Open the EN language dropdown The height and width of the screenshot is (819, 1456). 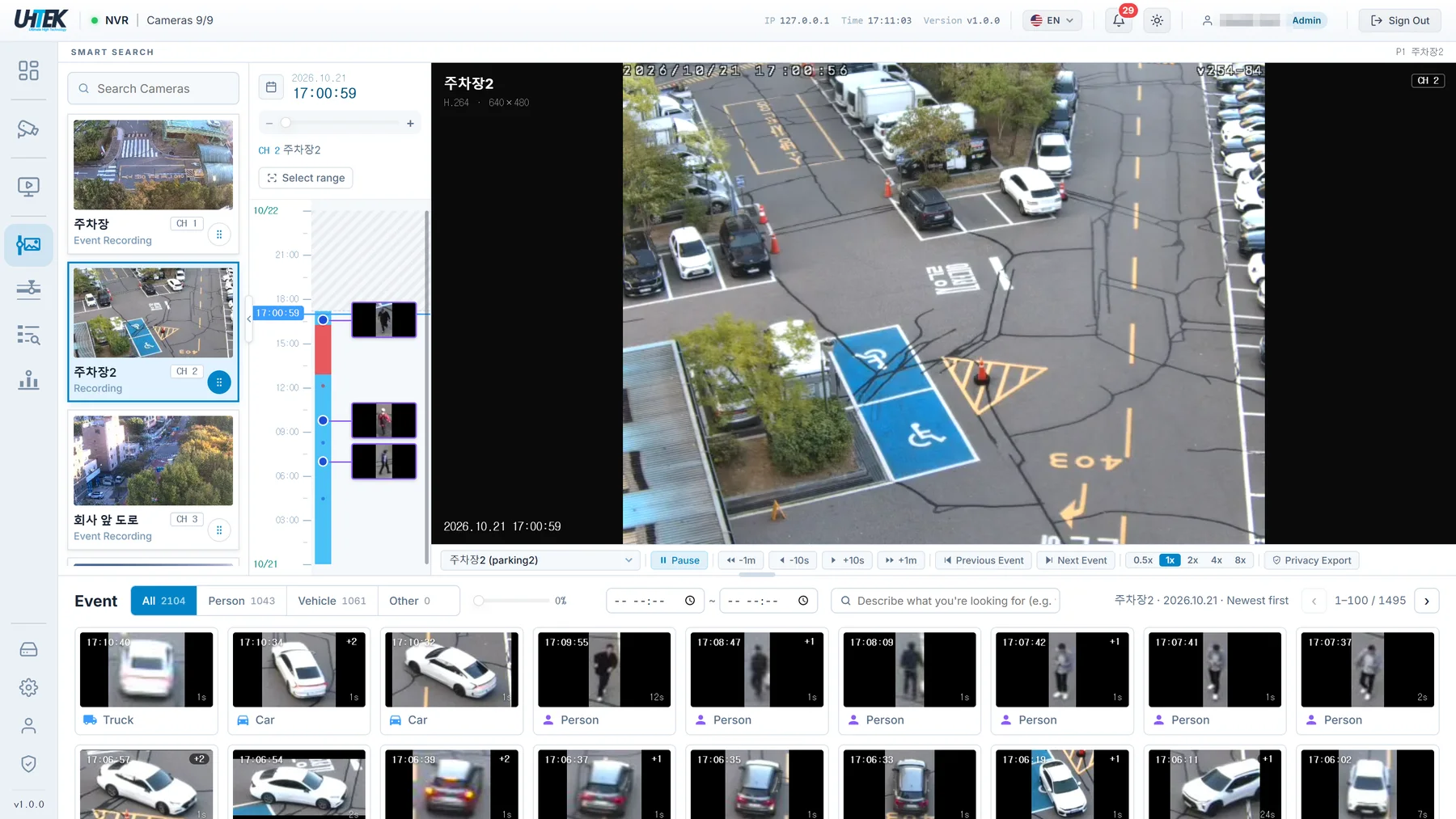[x=1052, y=20]
